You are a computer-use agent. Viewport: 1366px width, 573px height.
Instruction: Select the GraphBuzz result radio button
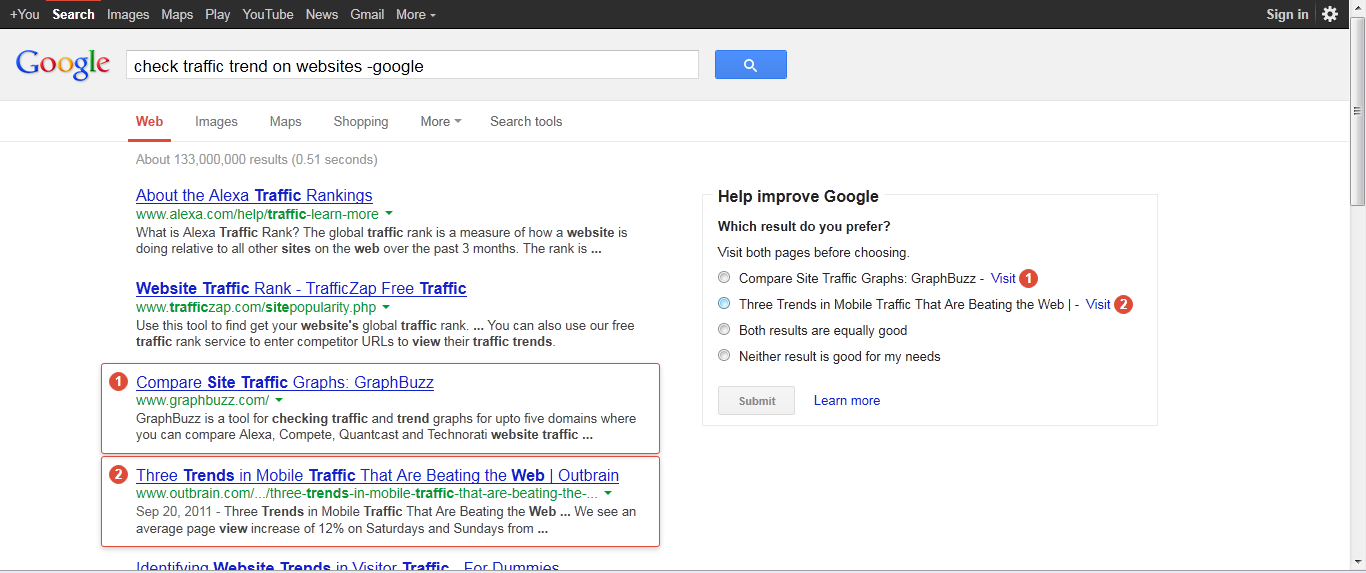[724, 278]
